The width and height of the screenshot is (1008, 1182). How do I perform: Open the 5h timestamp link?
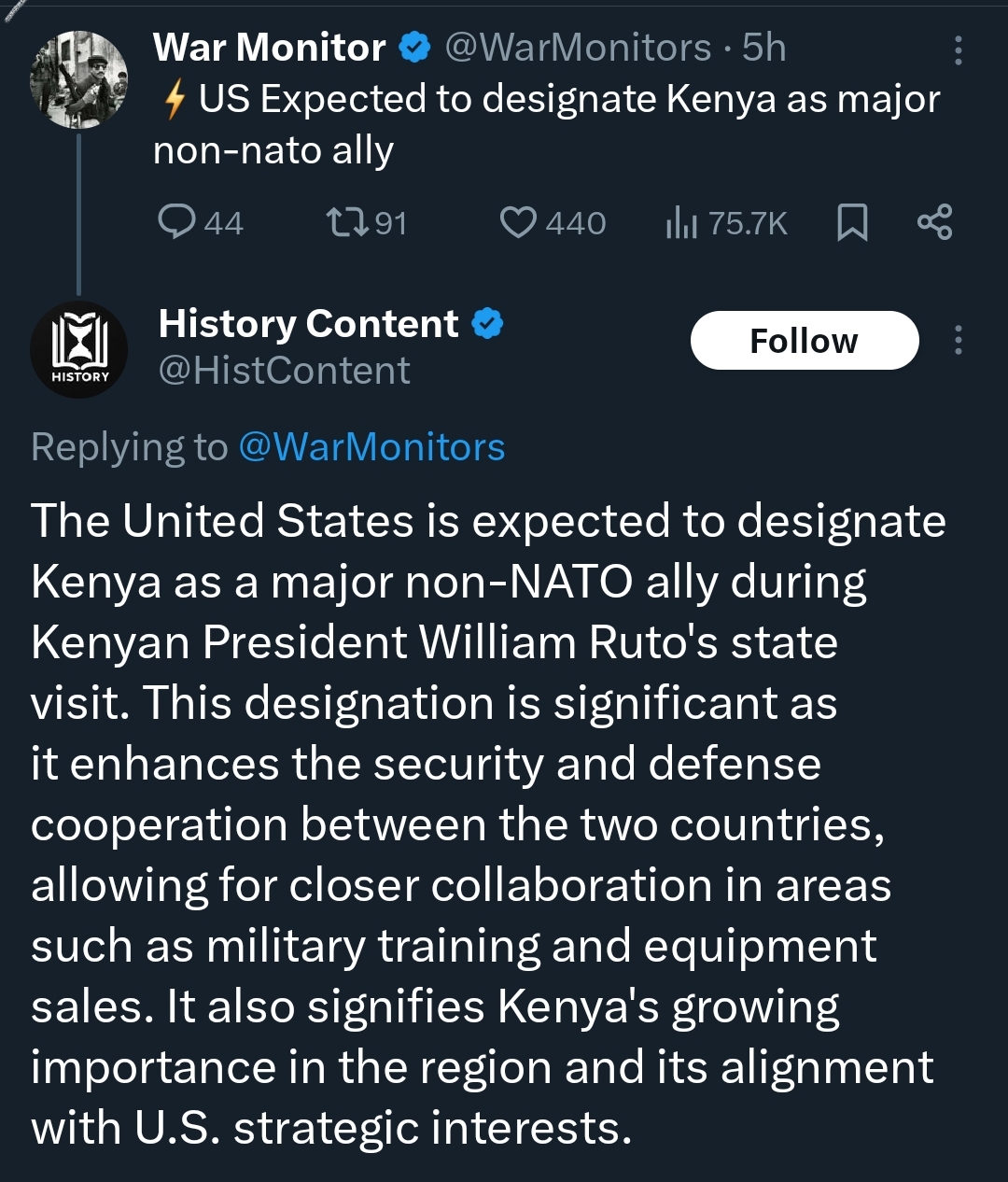click(764, 48)
